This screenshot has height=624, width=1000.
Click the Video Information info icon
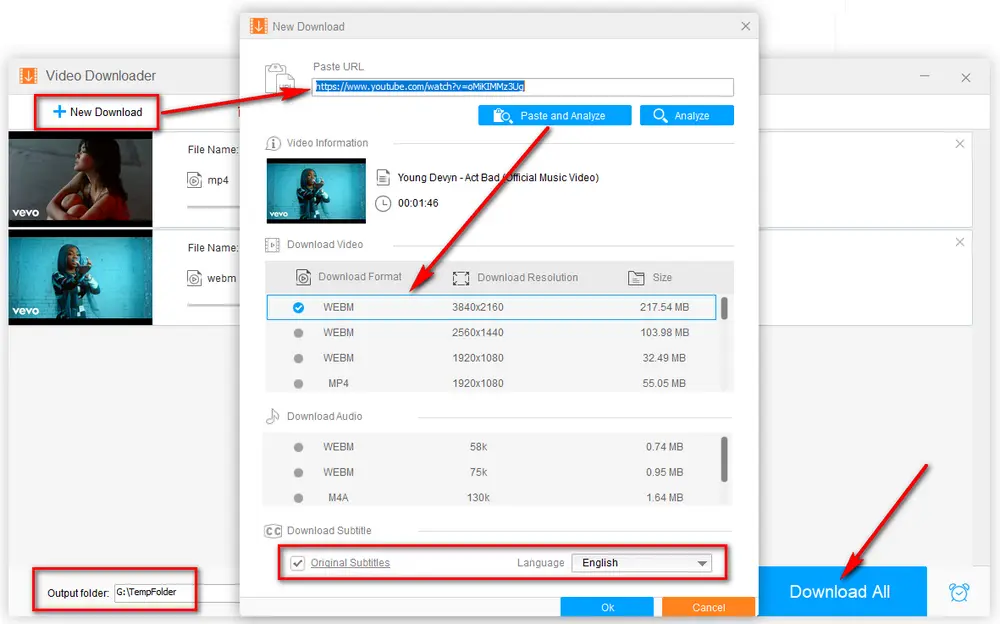[273, 143]
